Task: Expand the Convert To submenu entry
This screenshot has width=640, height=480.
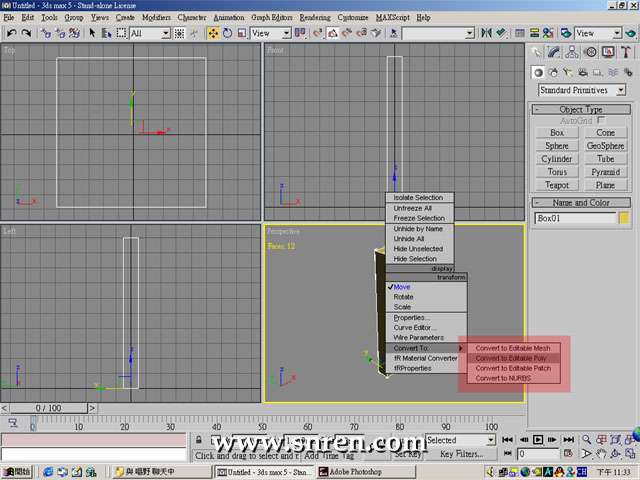Action: 425,348
